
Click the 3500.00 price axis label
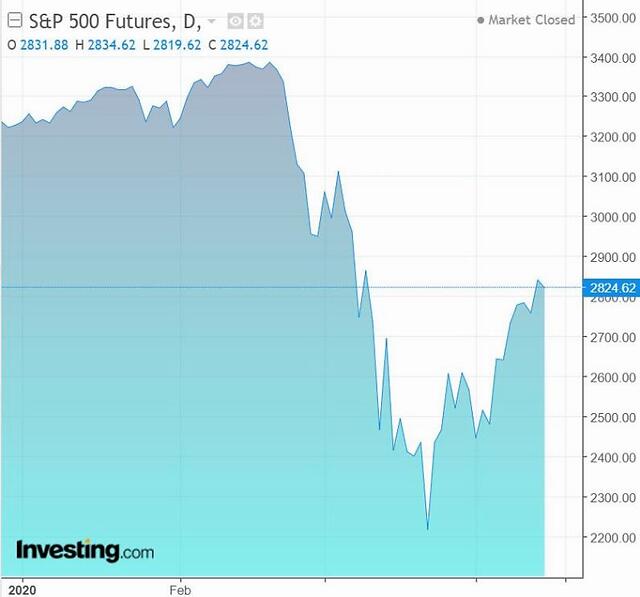pyautogui.click(x=613, y=18)
